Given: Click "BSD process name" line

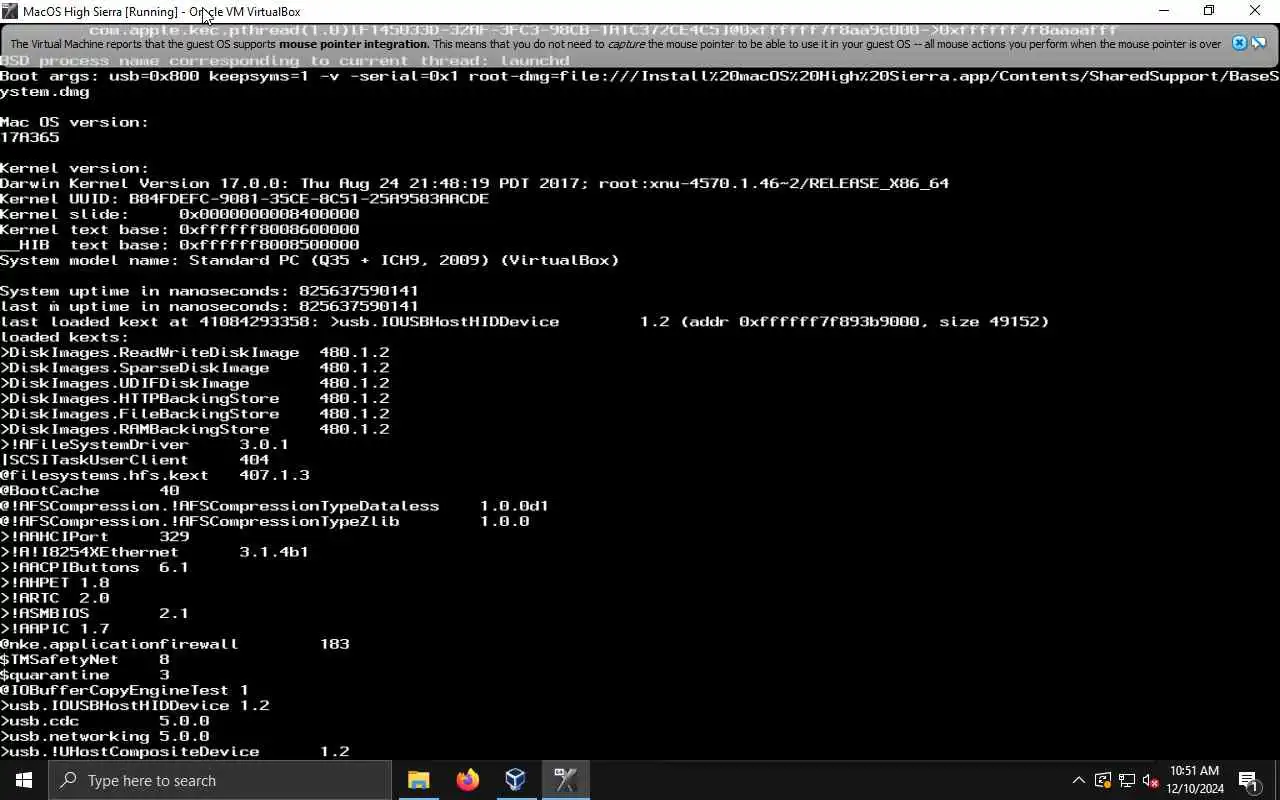Looking at the screenshot, I should pyautogui.click(x=284, y=61).
